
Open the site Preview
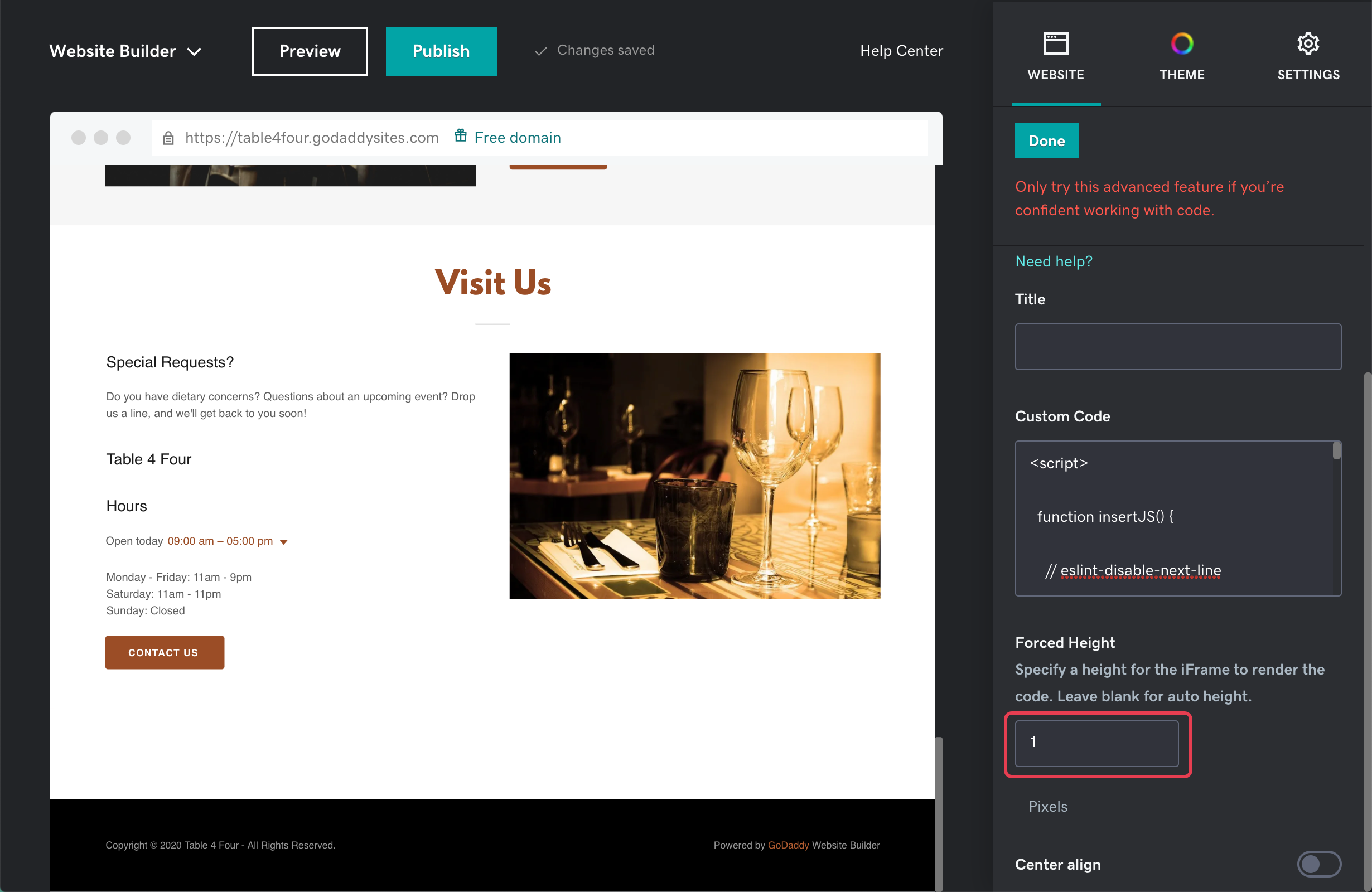309,51
